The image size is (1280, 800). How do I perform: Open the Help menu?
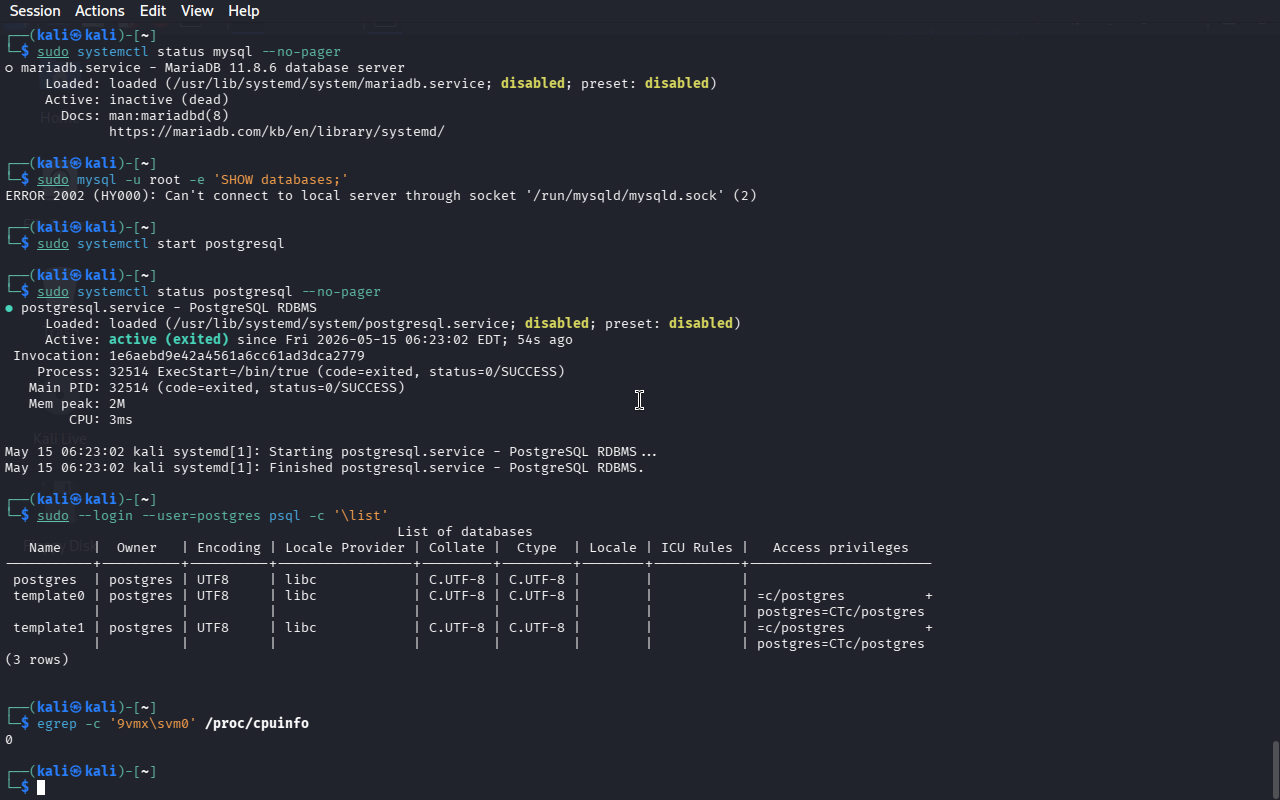244,11
